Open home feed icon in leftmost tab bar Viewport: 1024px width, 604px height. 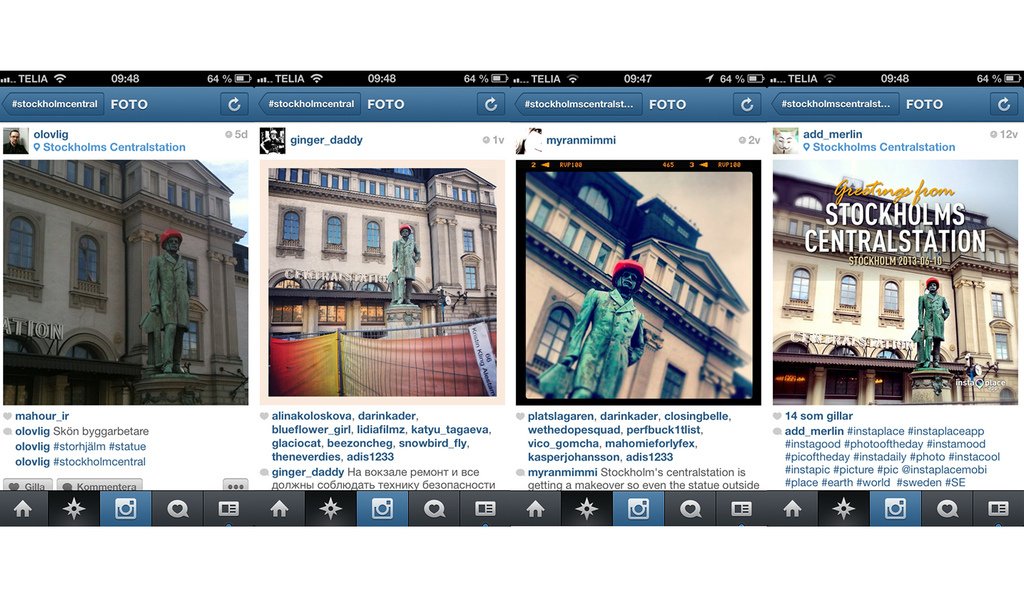coord(22,509)
